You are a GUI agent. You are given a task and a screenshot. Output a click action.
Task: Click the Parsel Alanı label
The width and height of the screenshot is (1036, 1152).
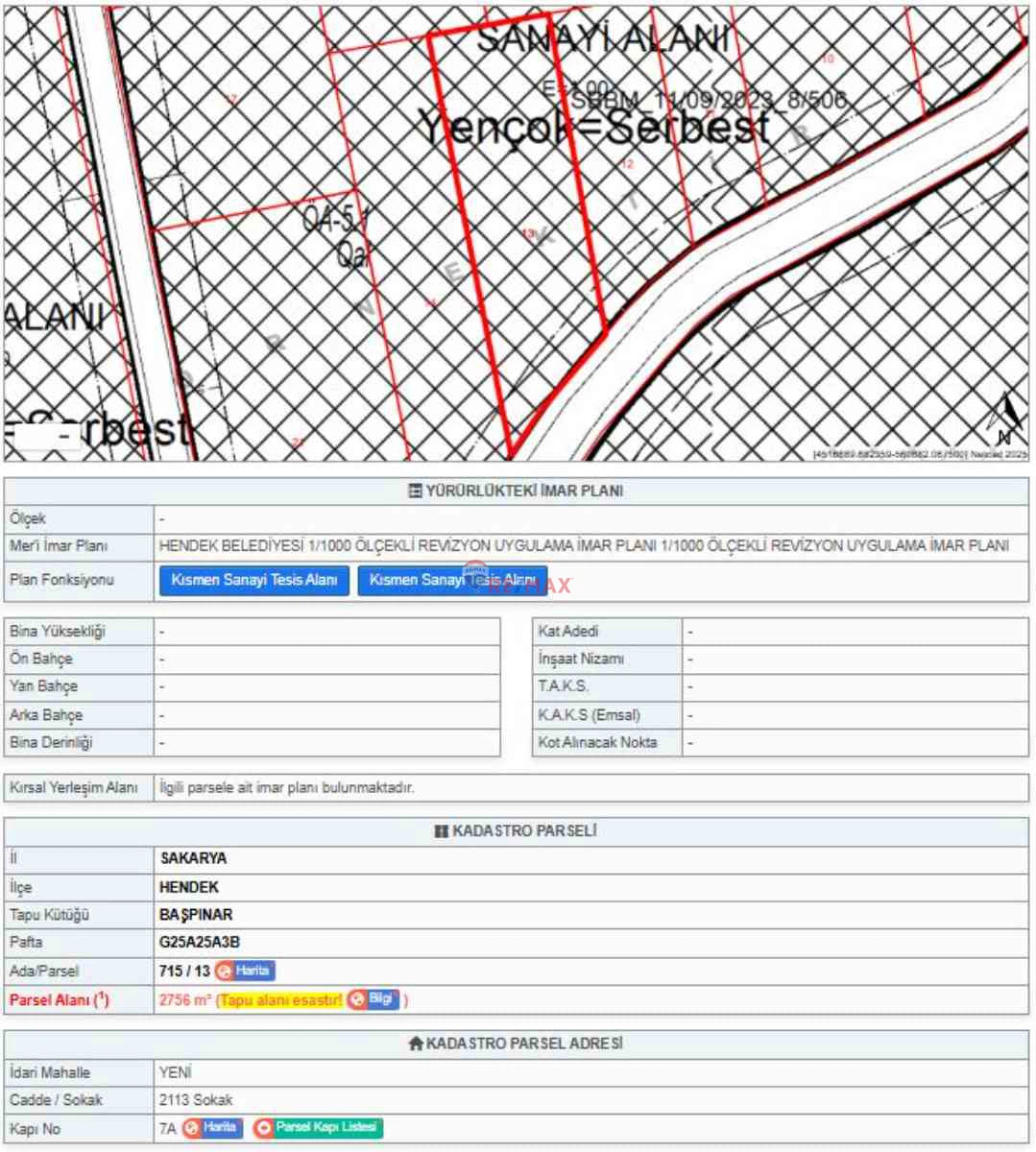tap(60, 999)
